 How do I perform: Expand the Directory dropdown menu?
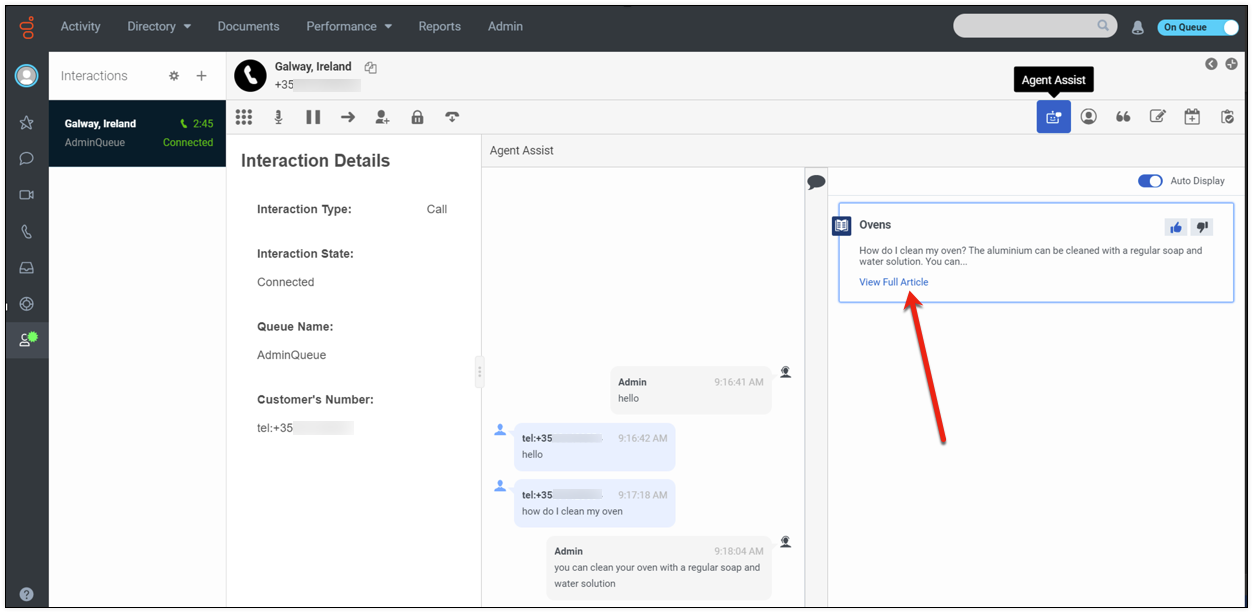click(159, 26)
